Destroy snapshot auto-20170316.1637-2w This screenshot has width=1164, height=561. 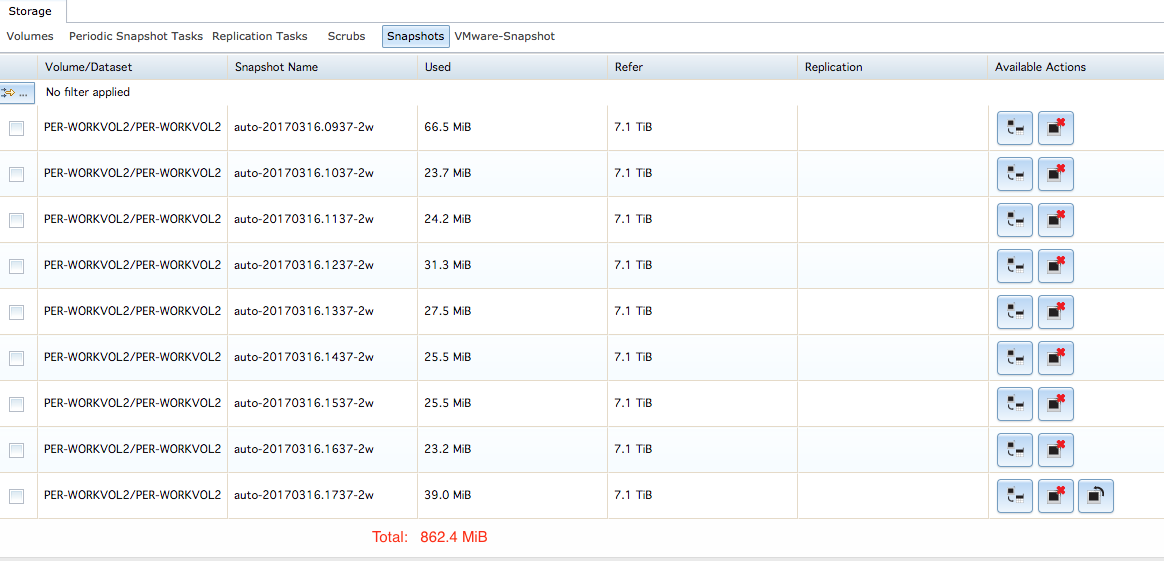(1056, 450)
